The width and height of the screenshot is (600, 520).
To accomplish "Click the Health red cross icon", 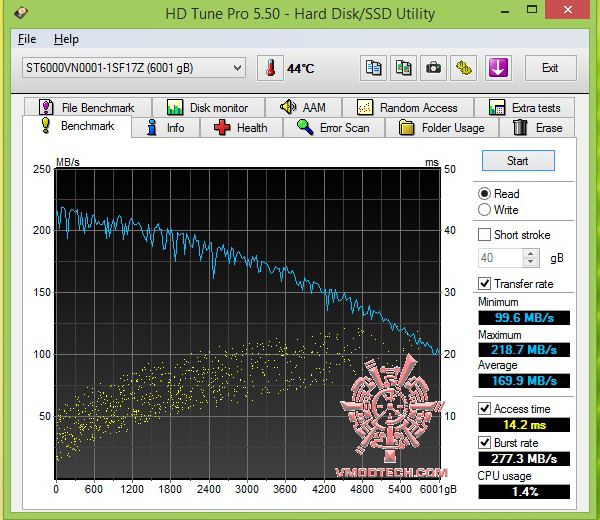I will 222,127.
